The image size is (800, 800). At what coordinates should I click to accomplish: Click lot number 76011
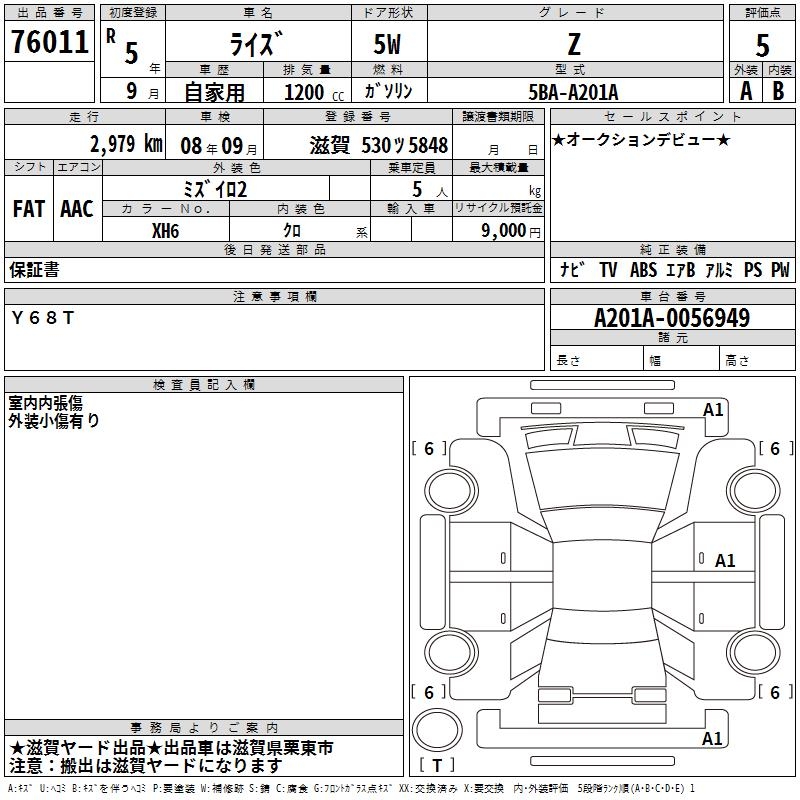click(x=49, y=42)
